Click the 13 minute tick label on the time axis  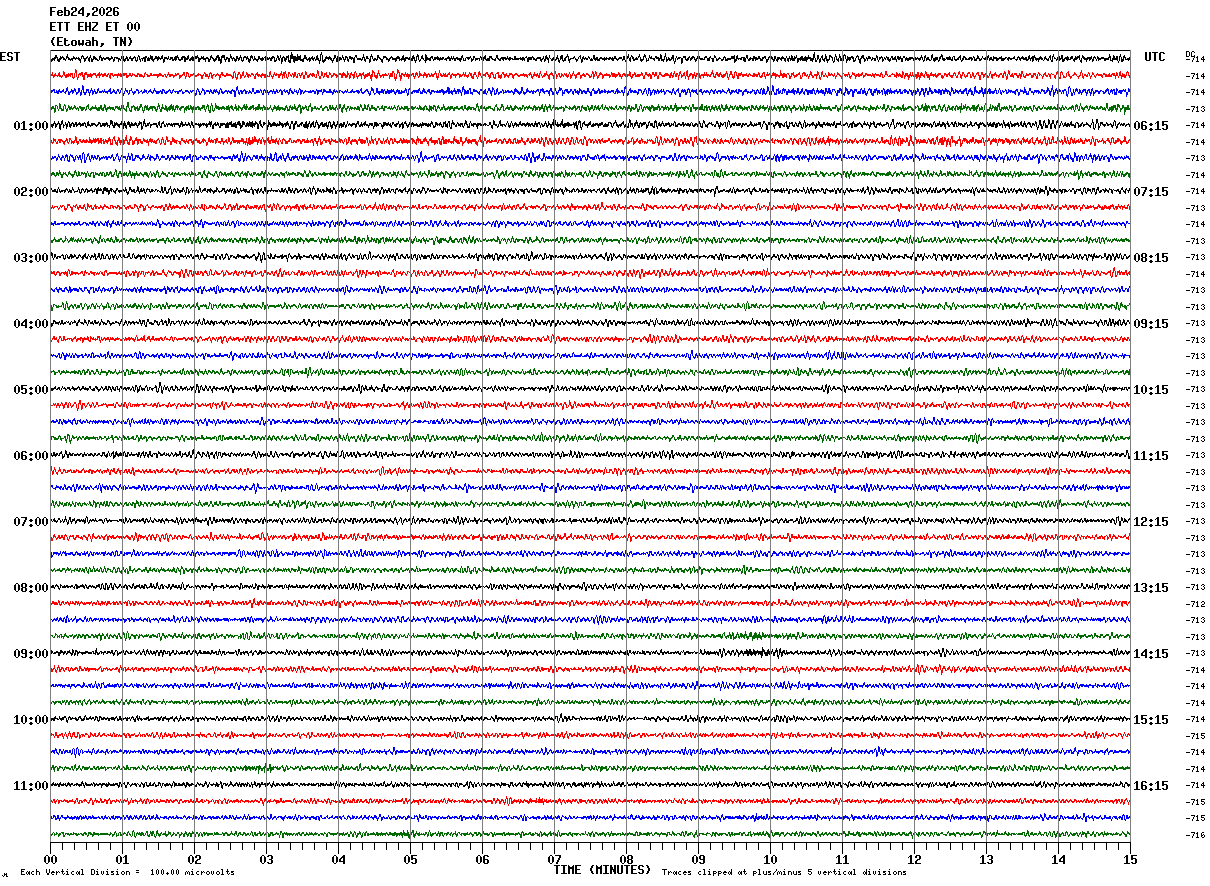click(986, 859)
